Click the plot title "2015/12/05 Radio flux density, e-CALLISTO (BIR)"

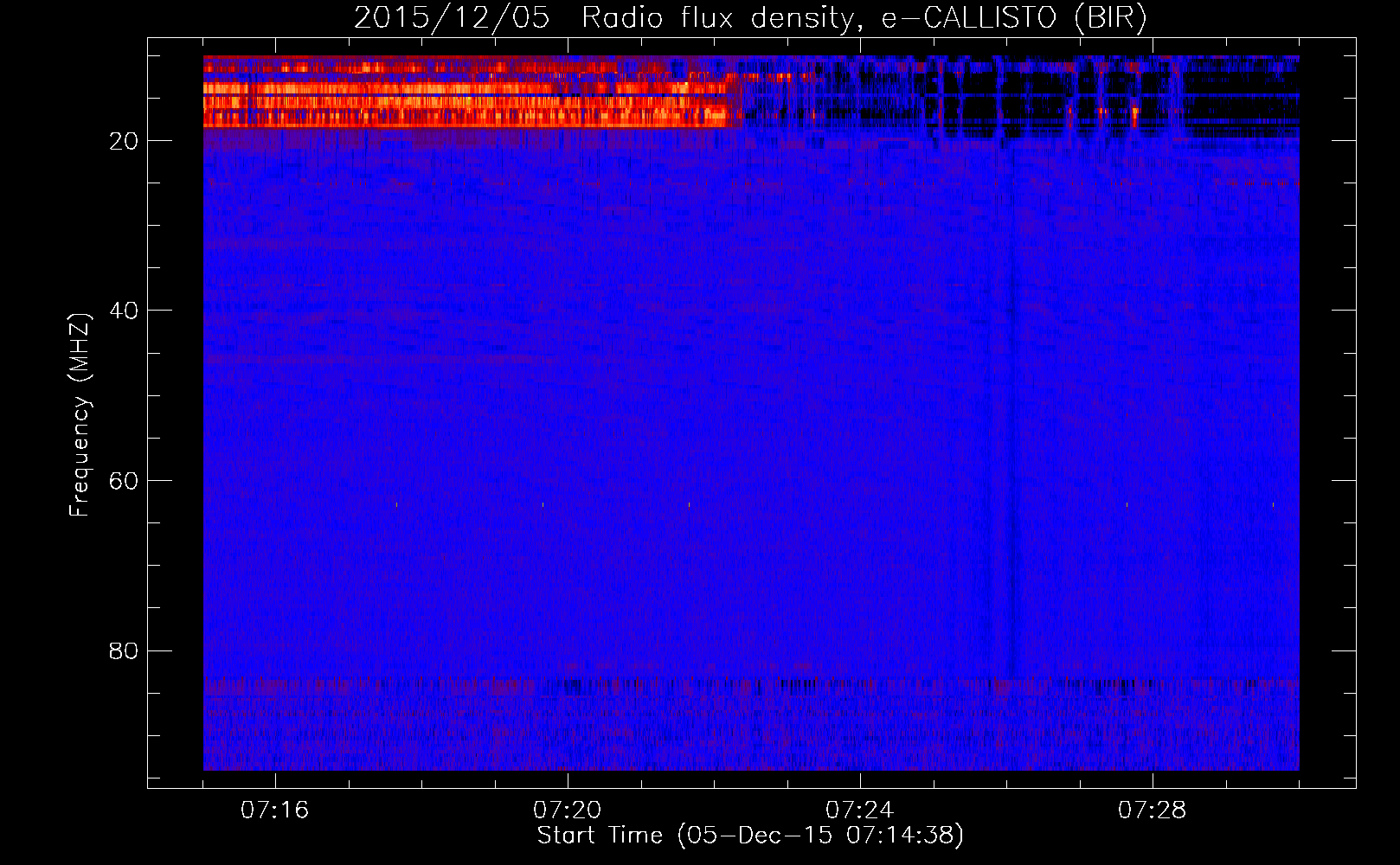point(750,18)
